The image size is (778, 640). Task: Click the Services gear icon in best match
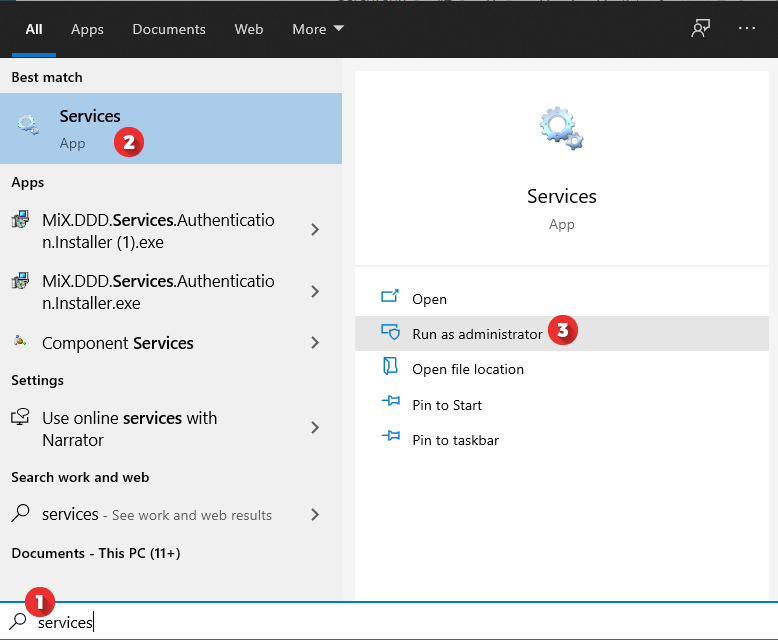28,125
